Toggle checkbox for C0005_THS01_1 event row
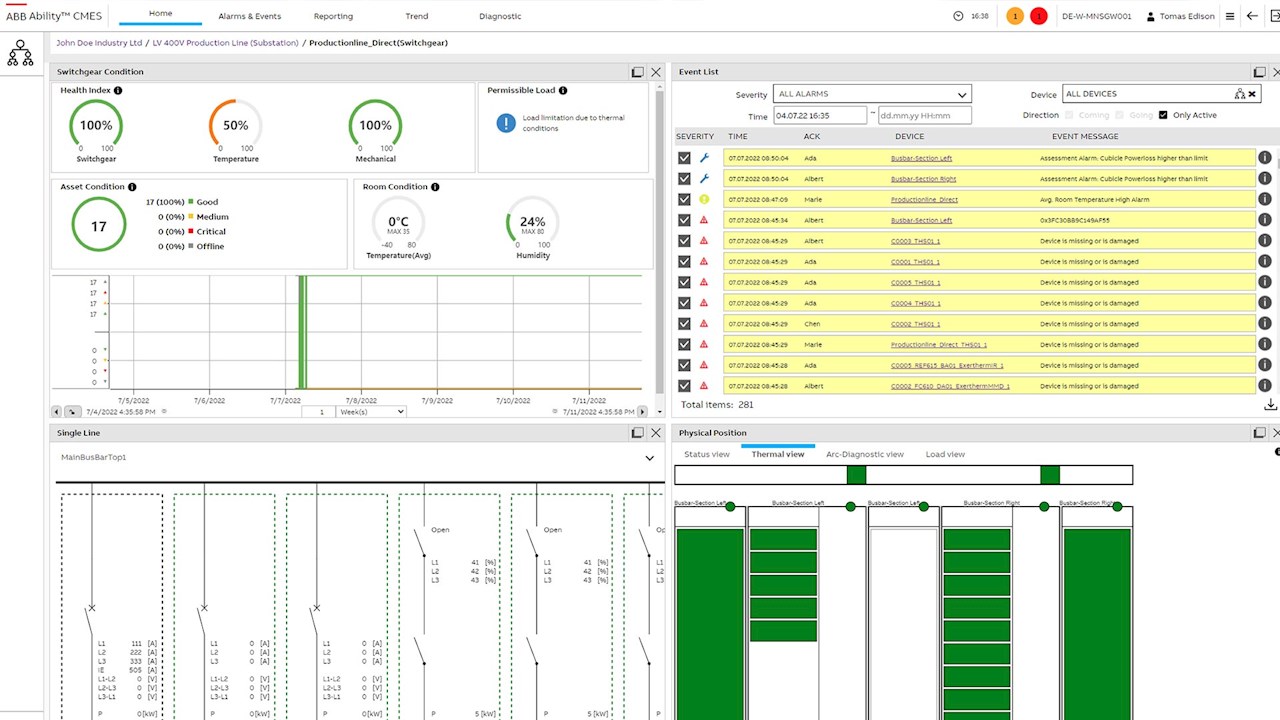The width and height of the screenshot is (1280, 720). point(684,282)
